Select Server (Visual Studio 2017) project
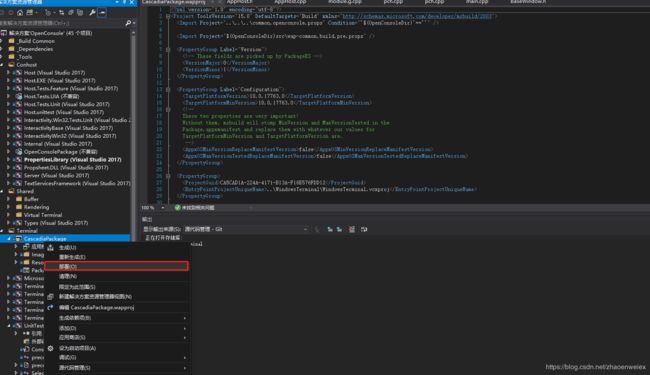650x375 pixels. [x=56, y=175]
